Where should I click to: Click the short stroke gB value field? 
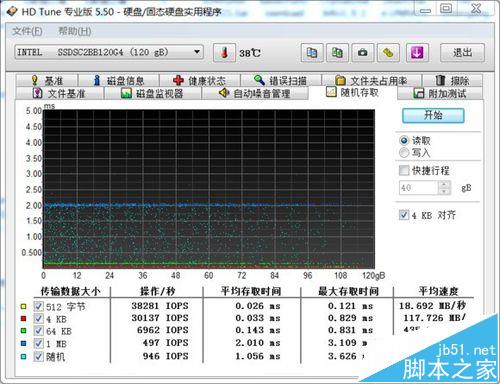[x=419, y=188]
